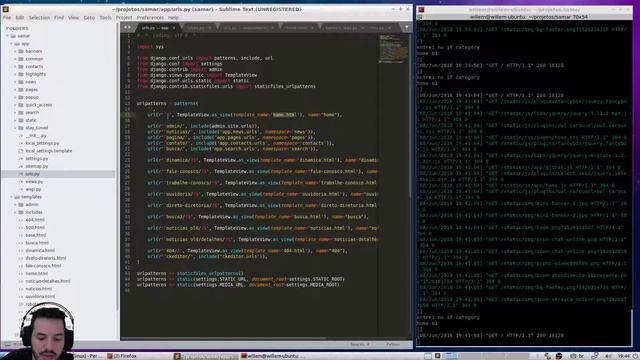The height and width of the screenshot is (360, 640).
Task: Expand the includes folder under templates
Action: point(16,212)
